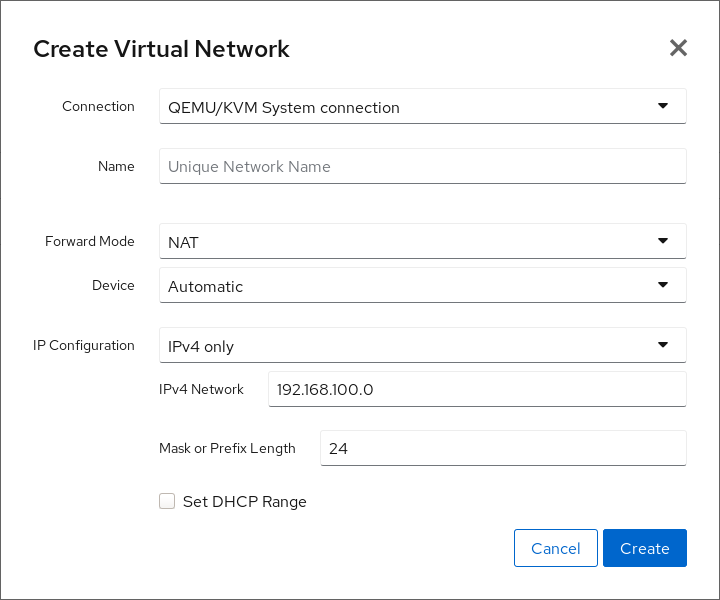Click the IP Configuration caret arrow

click(662, 345)
